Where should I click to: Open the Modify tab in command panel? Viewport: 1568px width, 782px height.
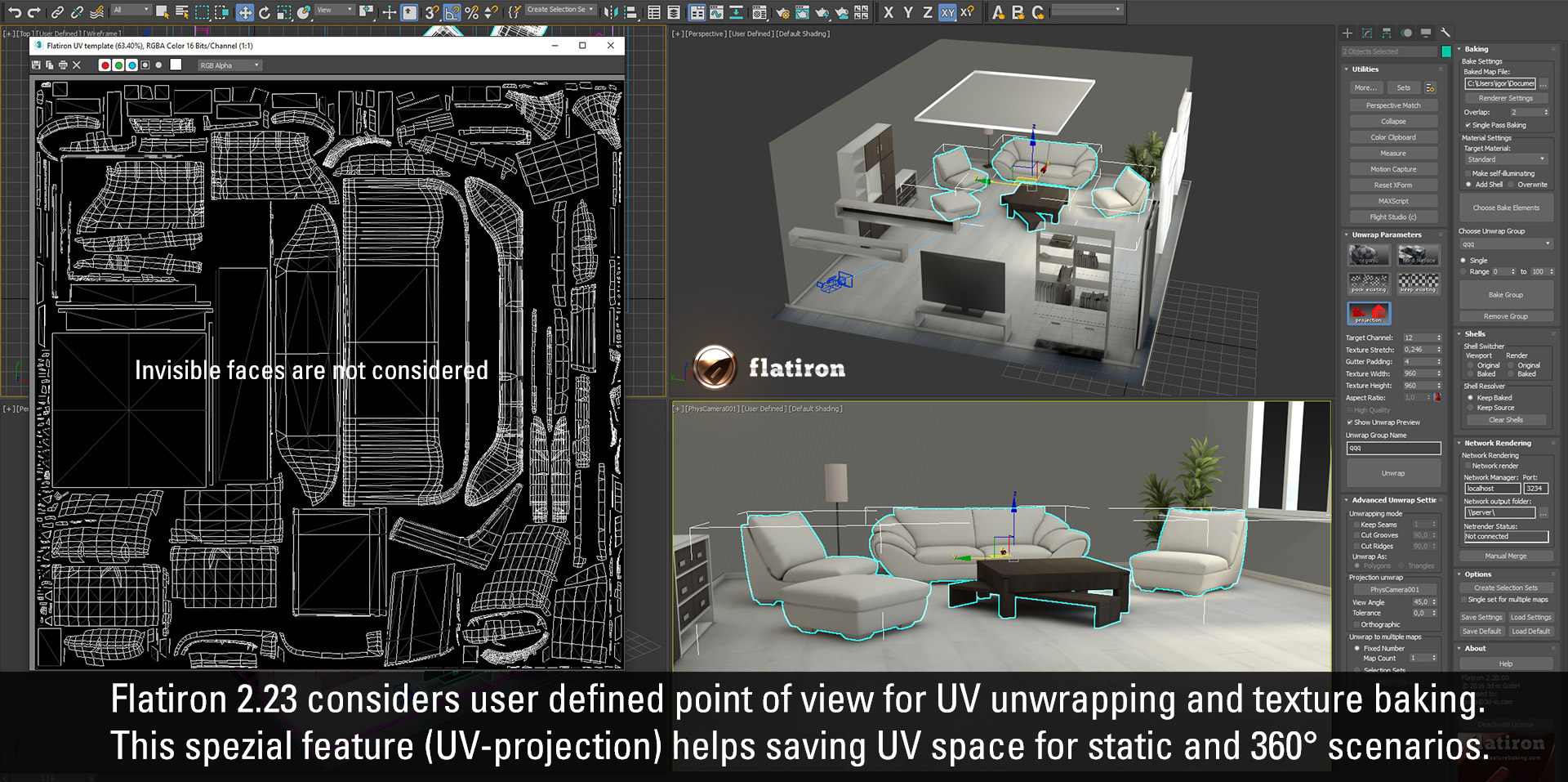pyautogui.click(x=1367, y=34)
